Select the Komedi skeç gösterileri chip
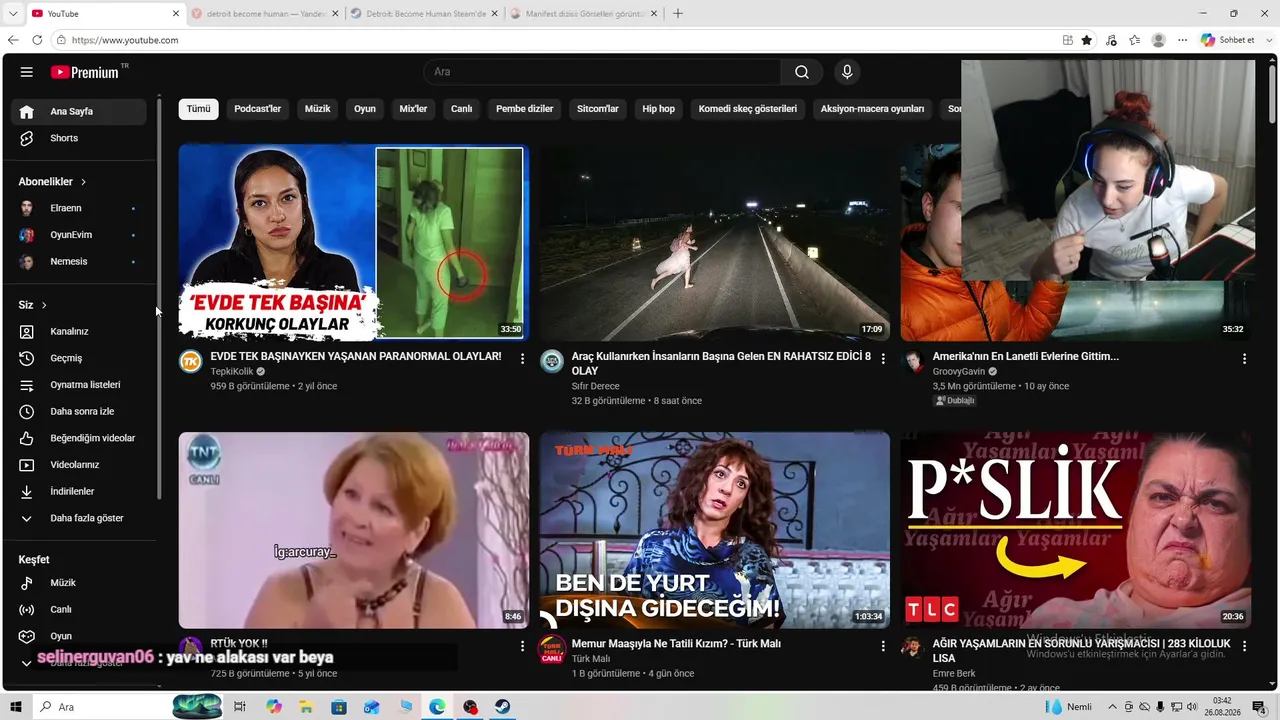 pyautogui.click(x=748, y=109)
